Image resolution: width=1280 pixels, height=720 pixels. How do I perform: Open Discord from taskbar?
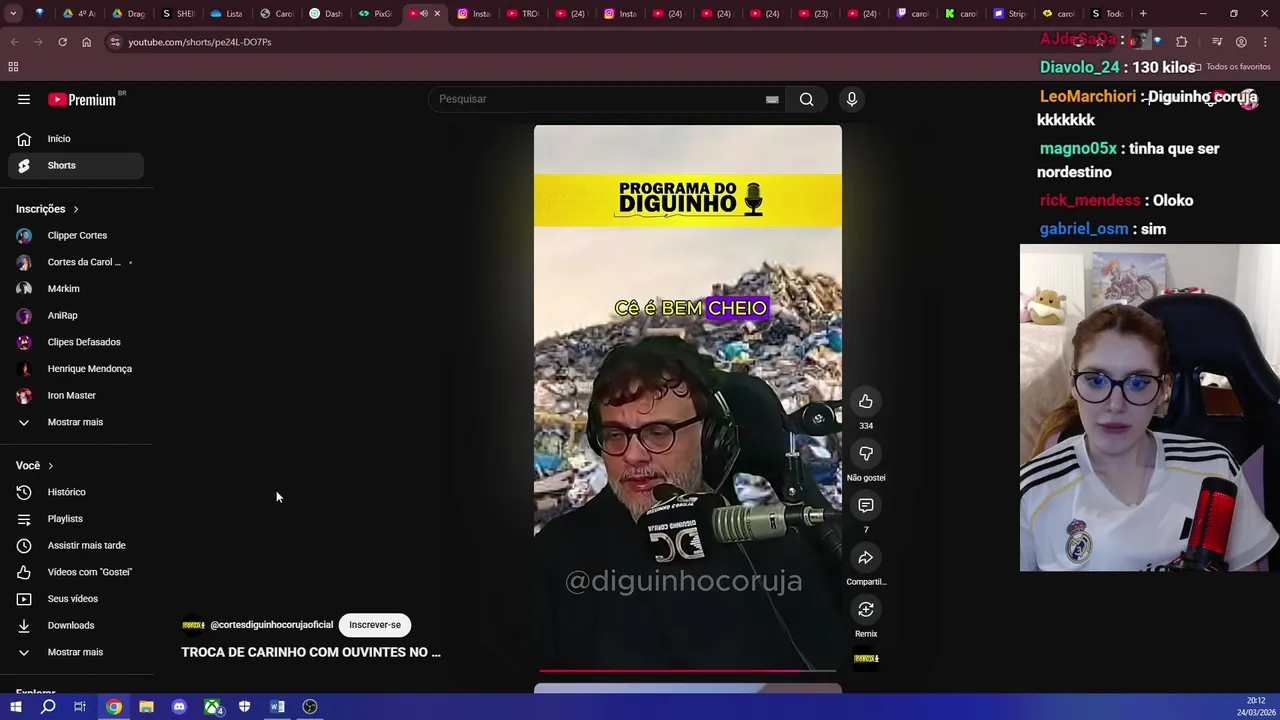pos(179,707)
